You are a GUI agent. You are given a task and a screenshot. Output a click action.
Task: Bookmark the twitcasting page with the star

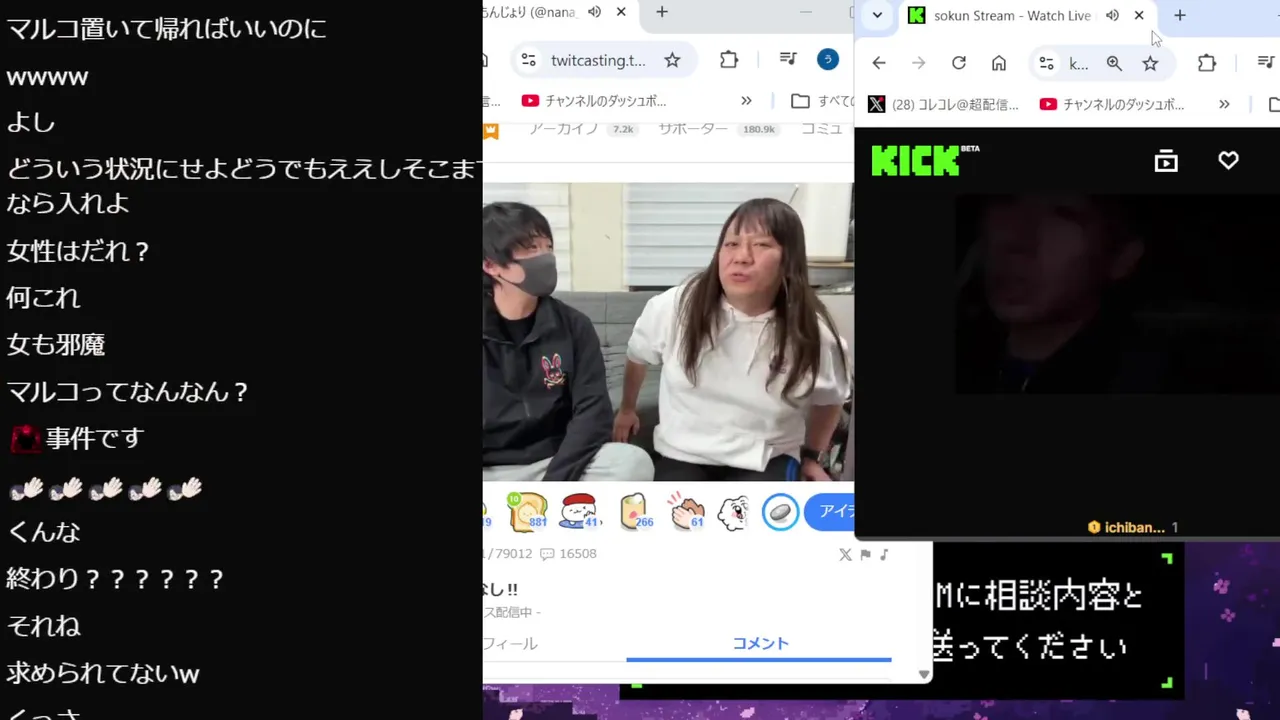(672, 60)
